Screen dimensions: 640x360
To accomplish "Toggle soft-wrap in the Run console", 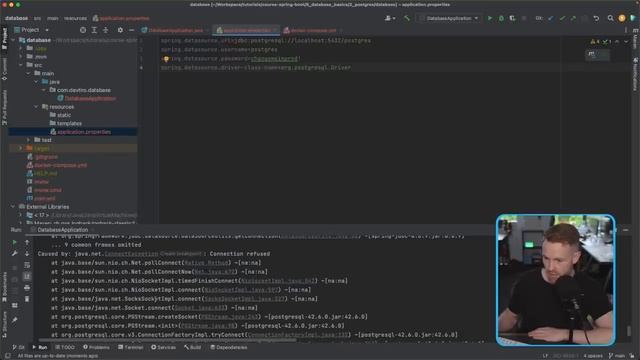I will tap(27, 265).
